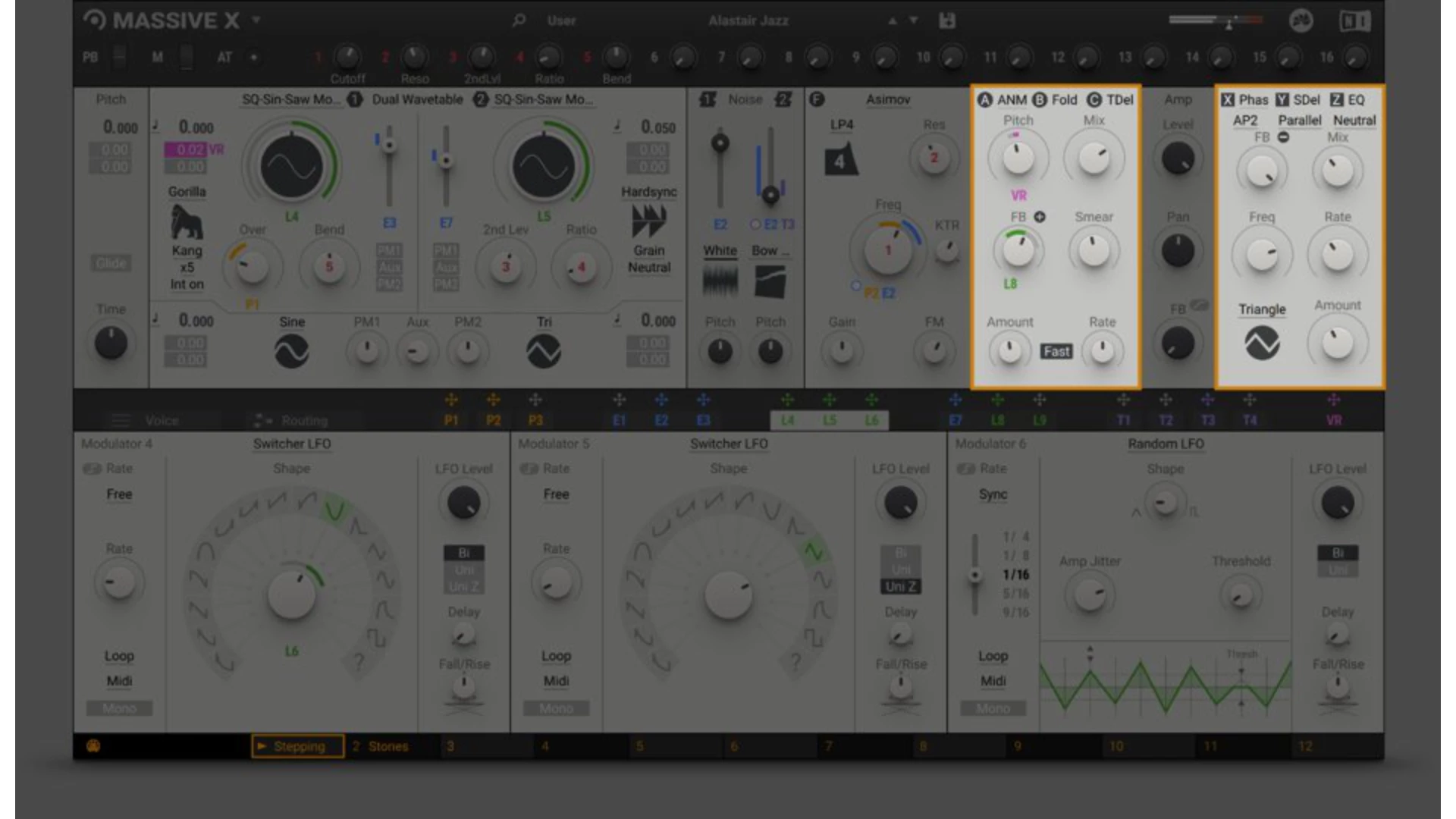Click the Amp Level knob

[x=1178, y=158]
